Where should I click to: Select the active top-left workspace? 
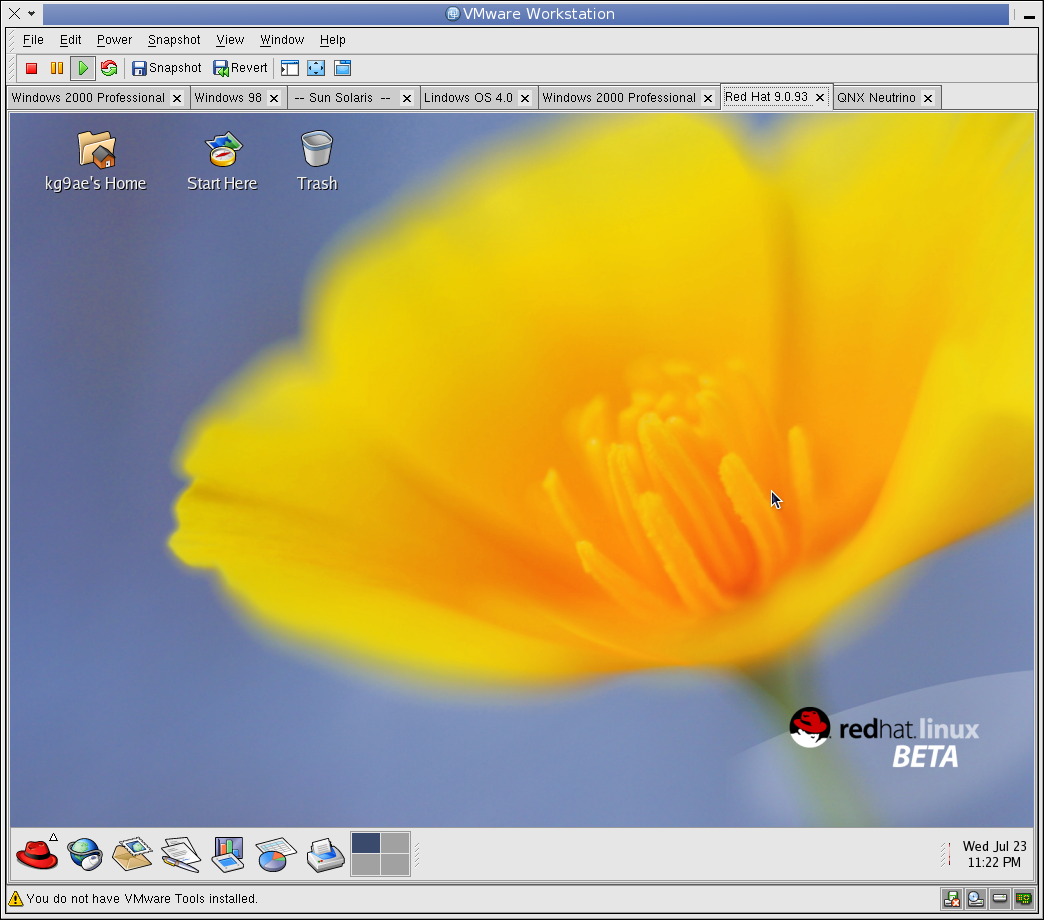coord(366,843)
